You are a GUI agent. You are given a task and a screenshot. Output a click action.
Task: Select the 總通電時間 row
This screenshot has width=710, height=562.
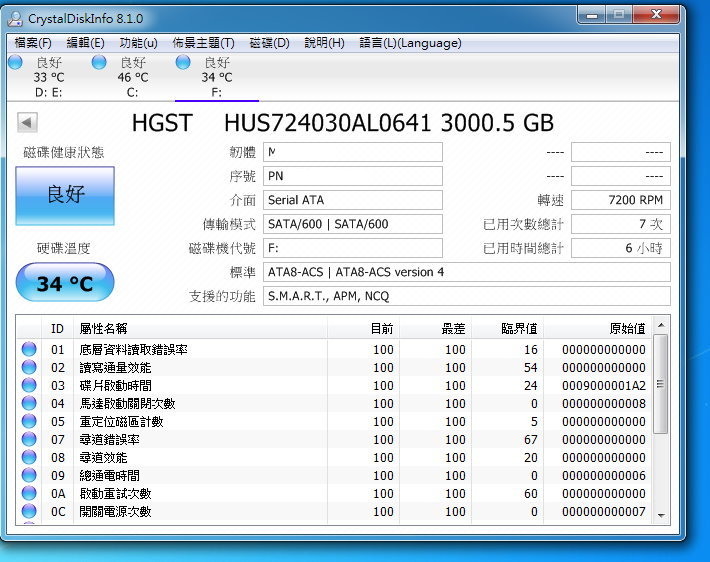pos(334,475)
